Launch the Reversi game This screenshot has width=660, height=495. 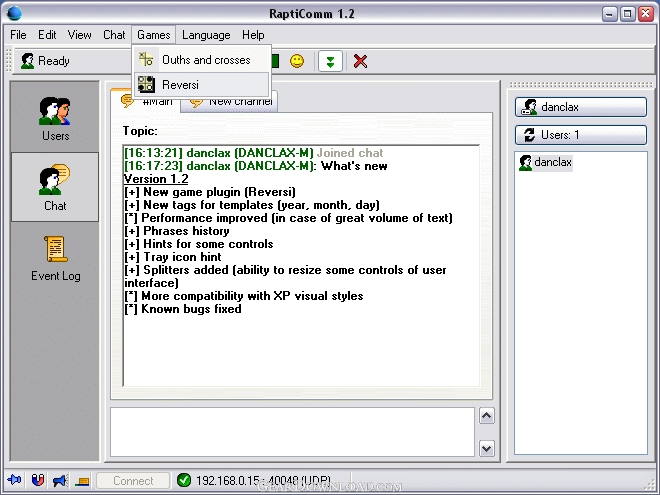click(x=201, y=85)
